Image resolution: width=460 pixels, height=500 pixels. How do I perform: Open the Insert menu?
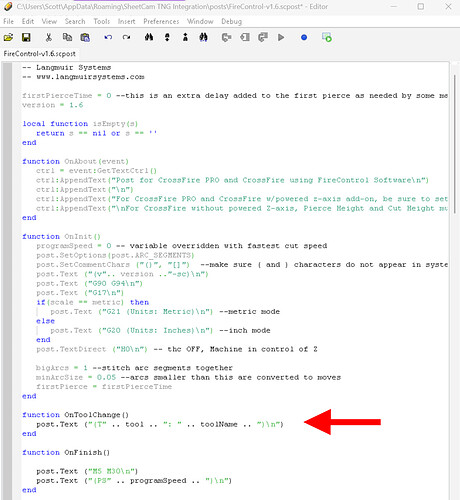(126, 21)
